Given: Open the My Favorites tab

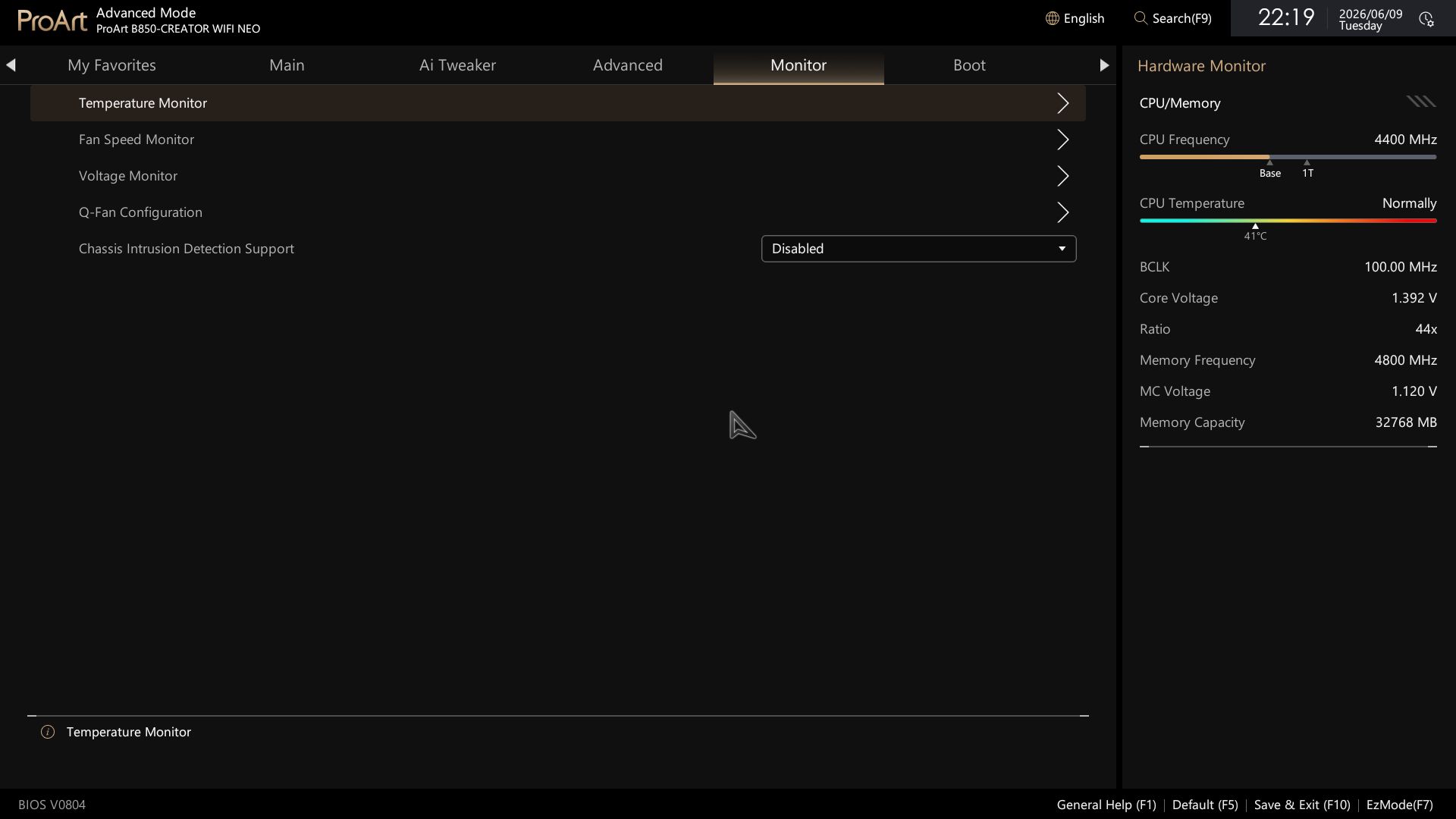Looking at the screenshot, I should pyautogui.click(x=111, y=65).
